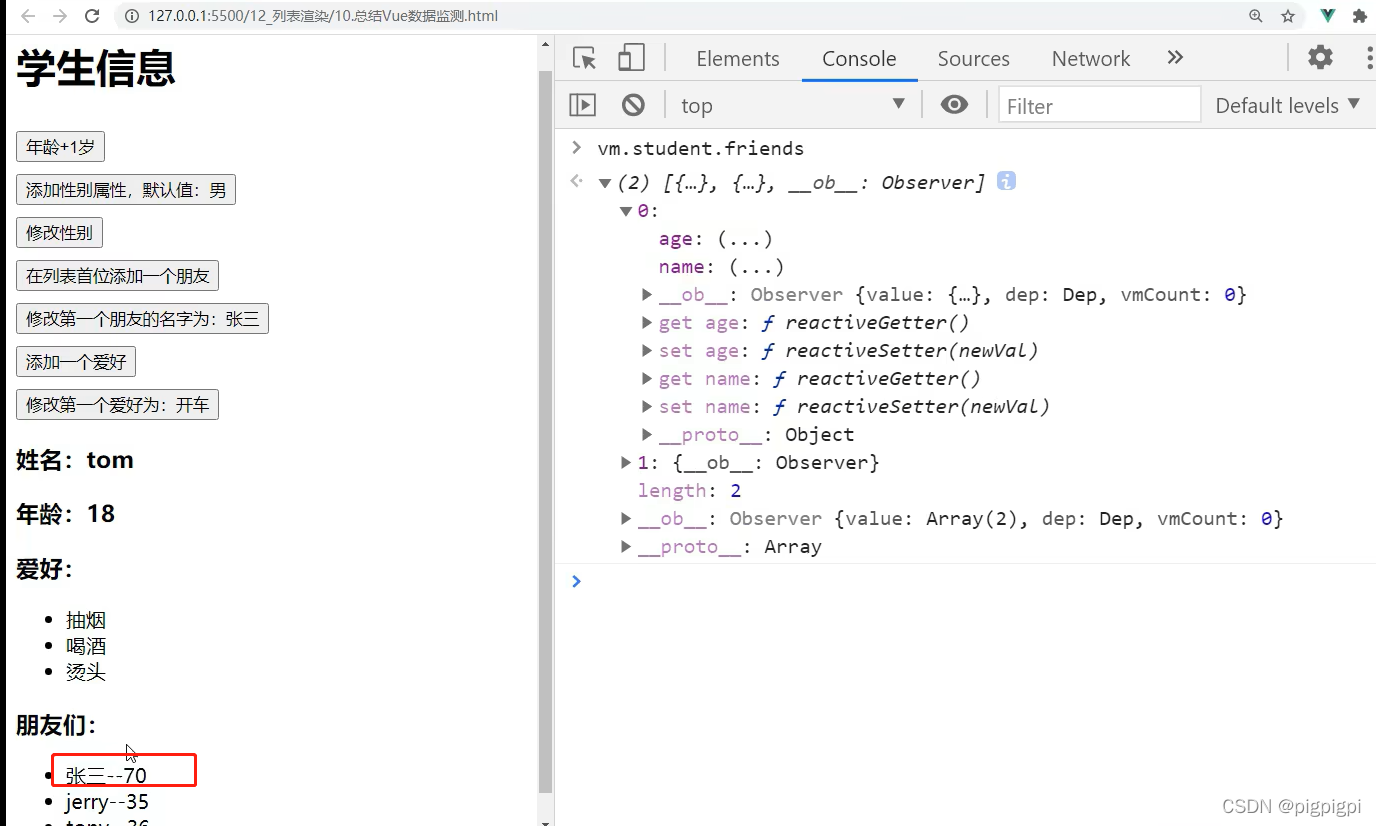Click the 喝酒 hobby list item
The width and height of the screenshot is (1376, 826).
click(x=86, y=646)
